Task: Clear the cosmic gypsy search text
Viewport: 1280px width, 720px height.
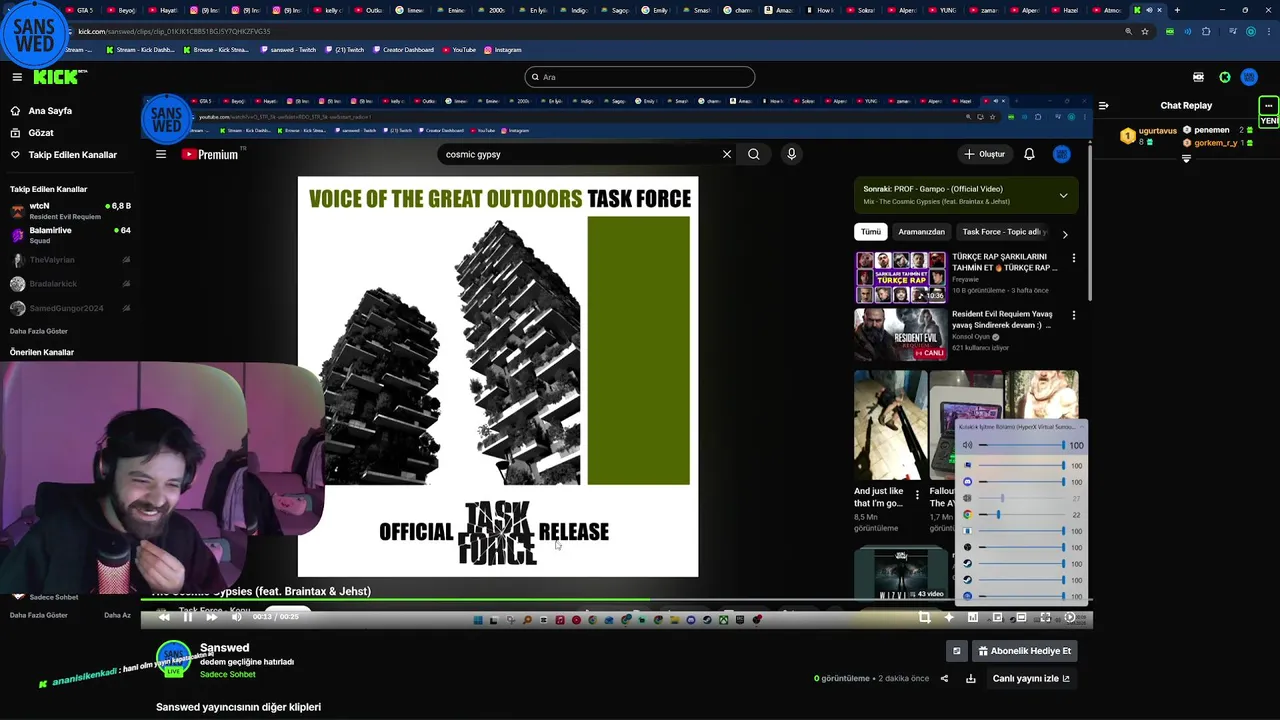Action: point(727,154)
